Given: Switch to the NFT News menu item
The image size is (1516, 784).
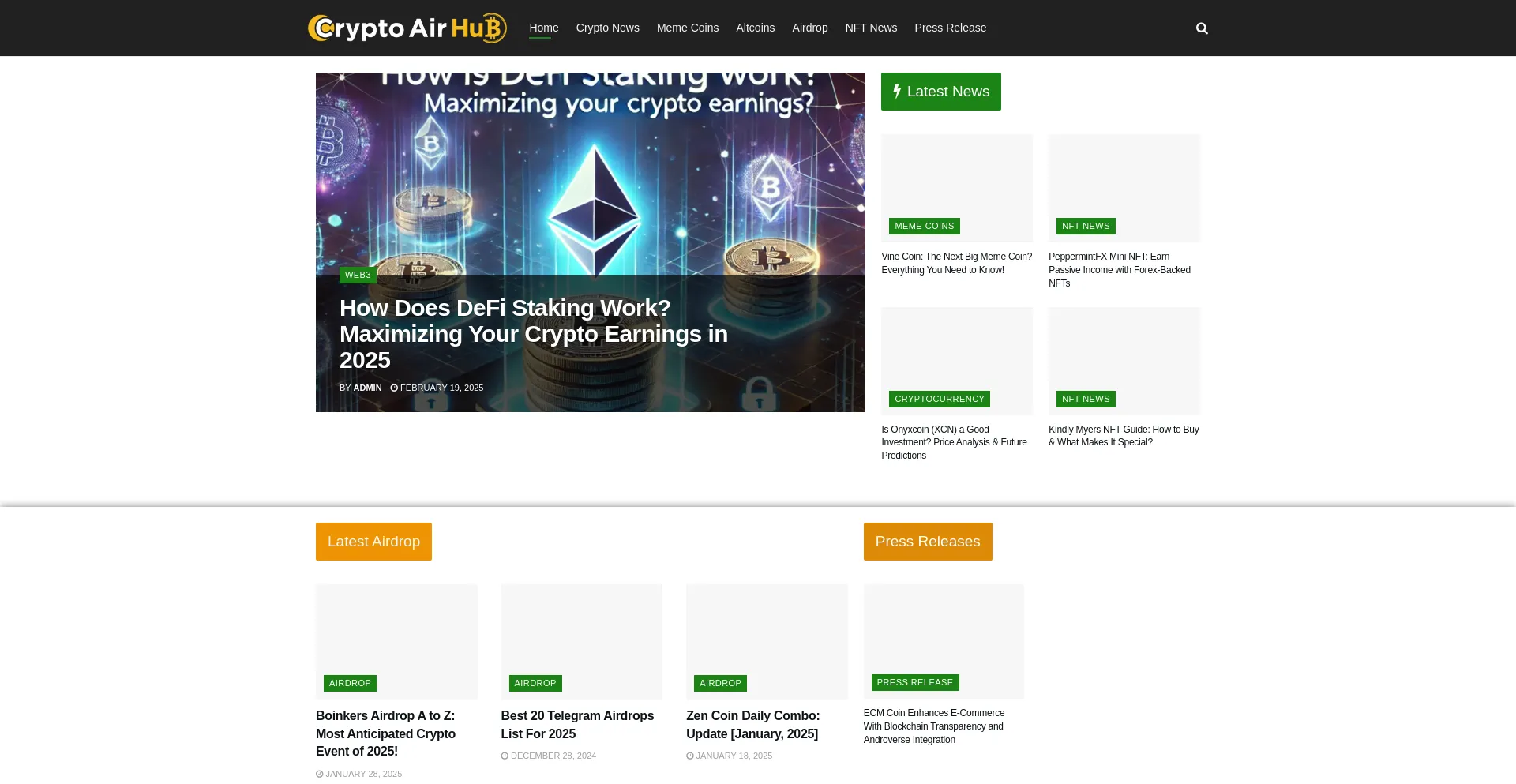Looking at the screenshot, I should click(871, 28).
